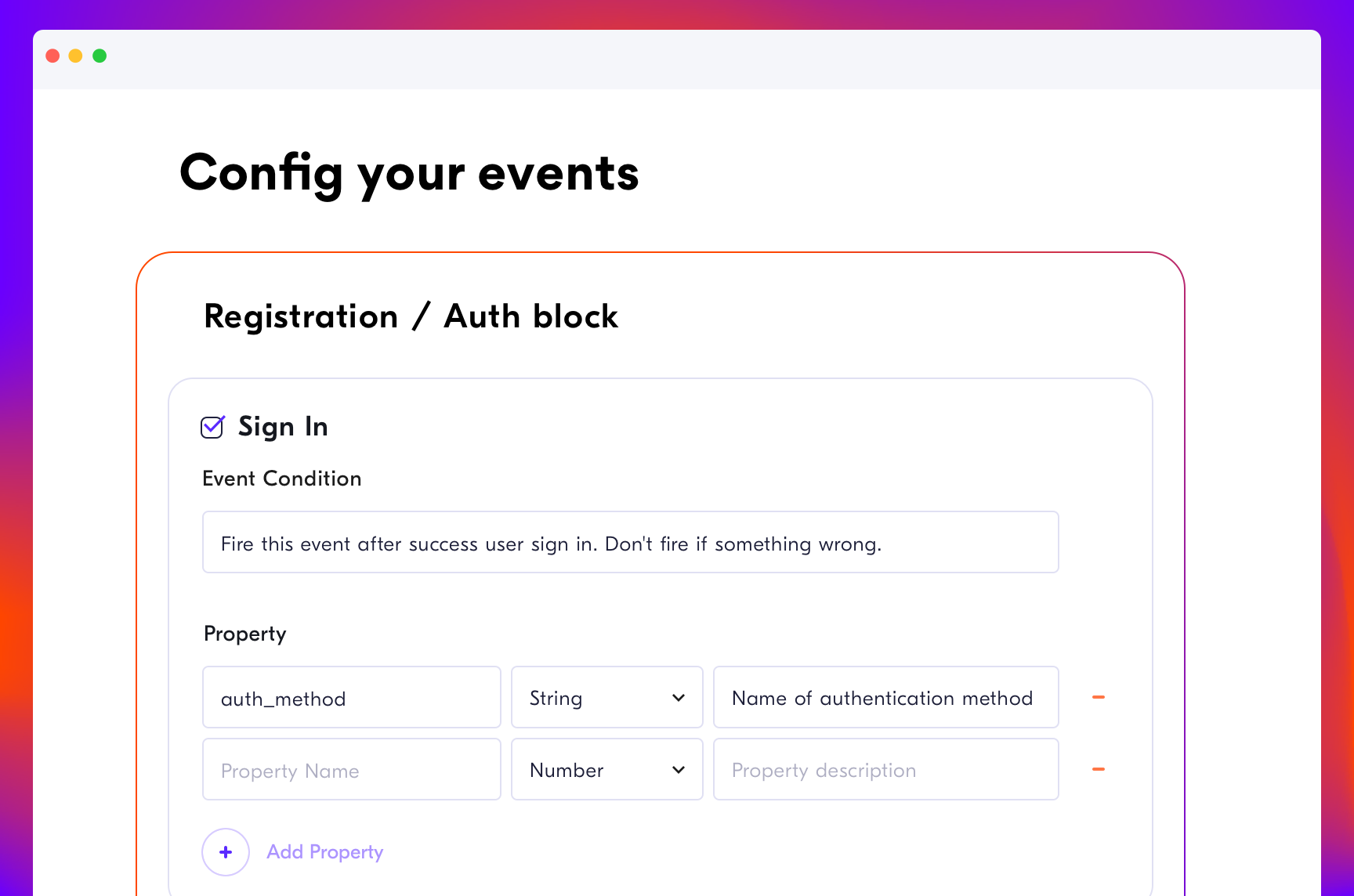Image resolution: width=1354 pixels, height=896 pixels.
Task: Remove the empty Number property row
Action: (x=1099, y=769)
